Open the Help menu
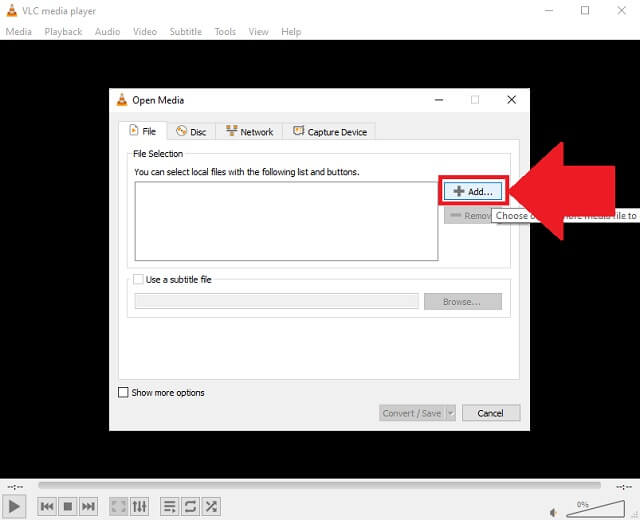The image size is (640, 520). pyautogui.click(x=291, y=31)
